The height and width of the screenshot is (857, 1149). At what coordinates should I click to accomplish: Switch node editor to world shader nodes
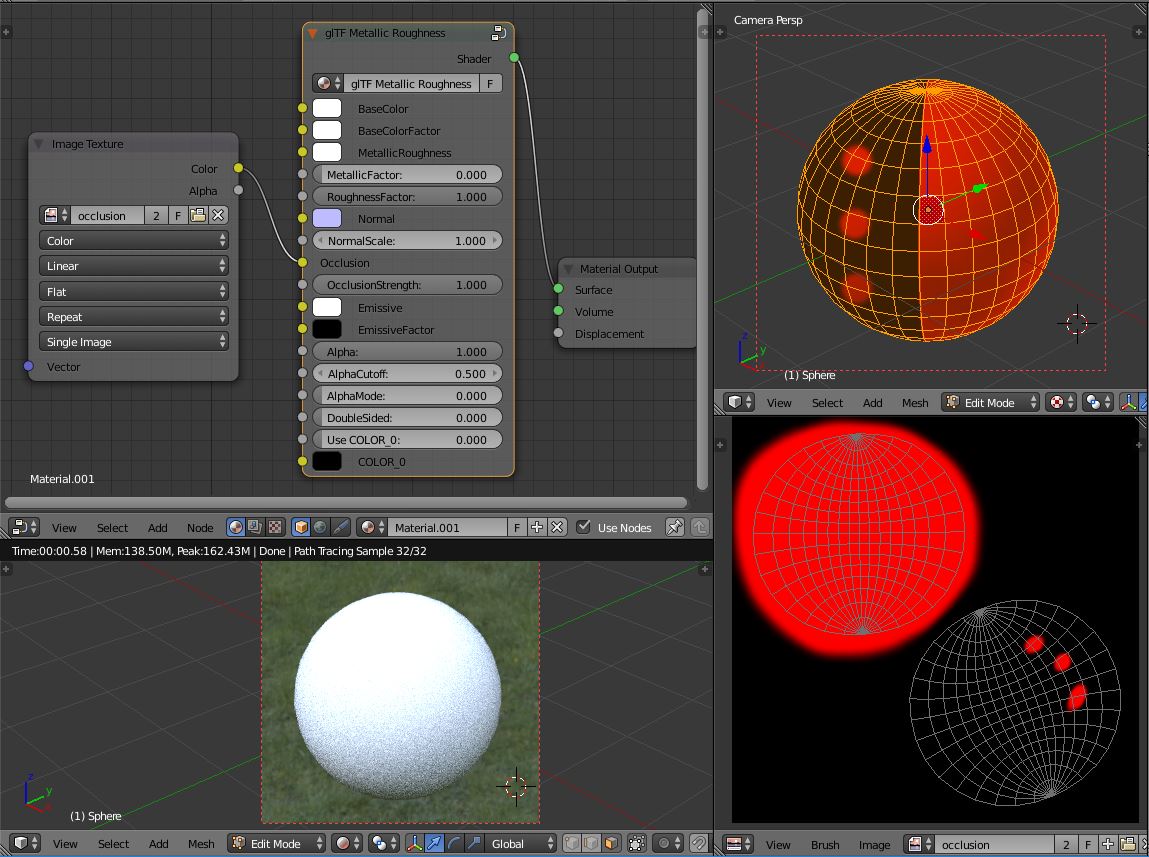click(319, 527)
